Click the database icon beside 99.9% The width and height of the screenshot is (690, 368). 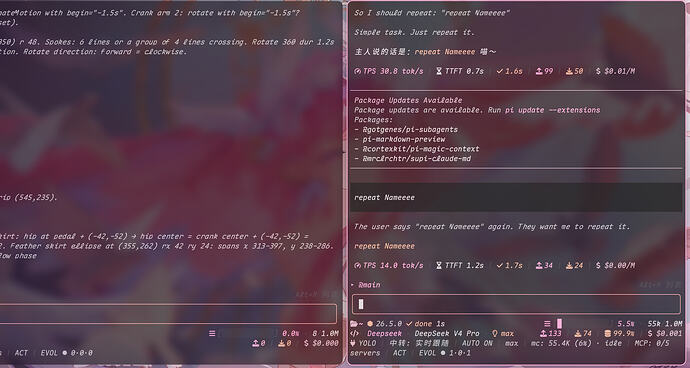608,333
